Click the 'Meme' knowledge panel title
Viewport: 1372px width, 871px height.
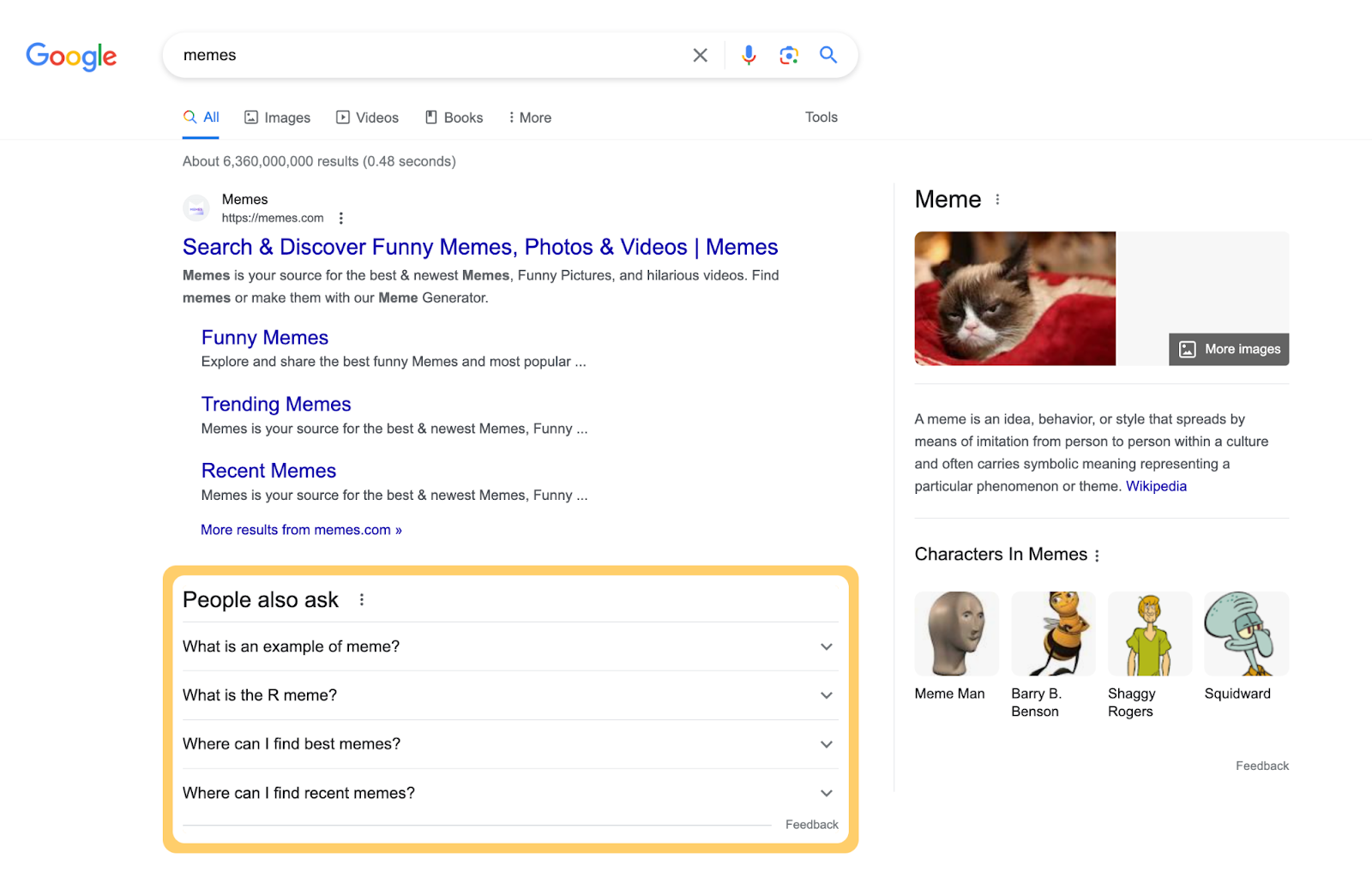pyautogui.click(x=948, y=199)
